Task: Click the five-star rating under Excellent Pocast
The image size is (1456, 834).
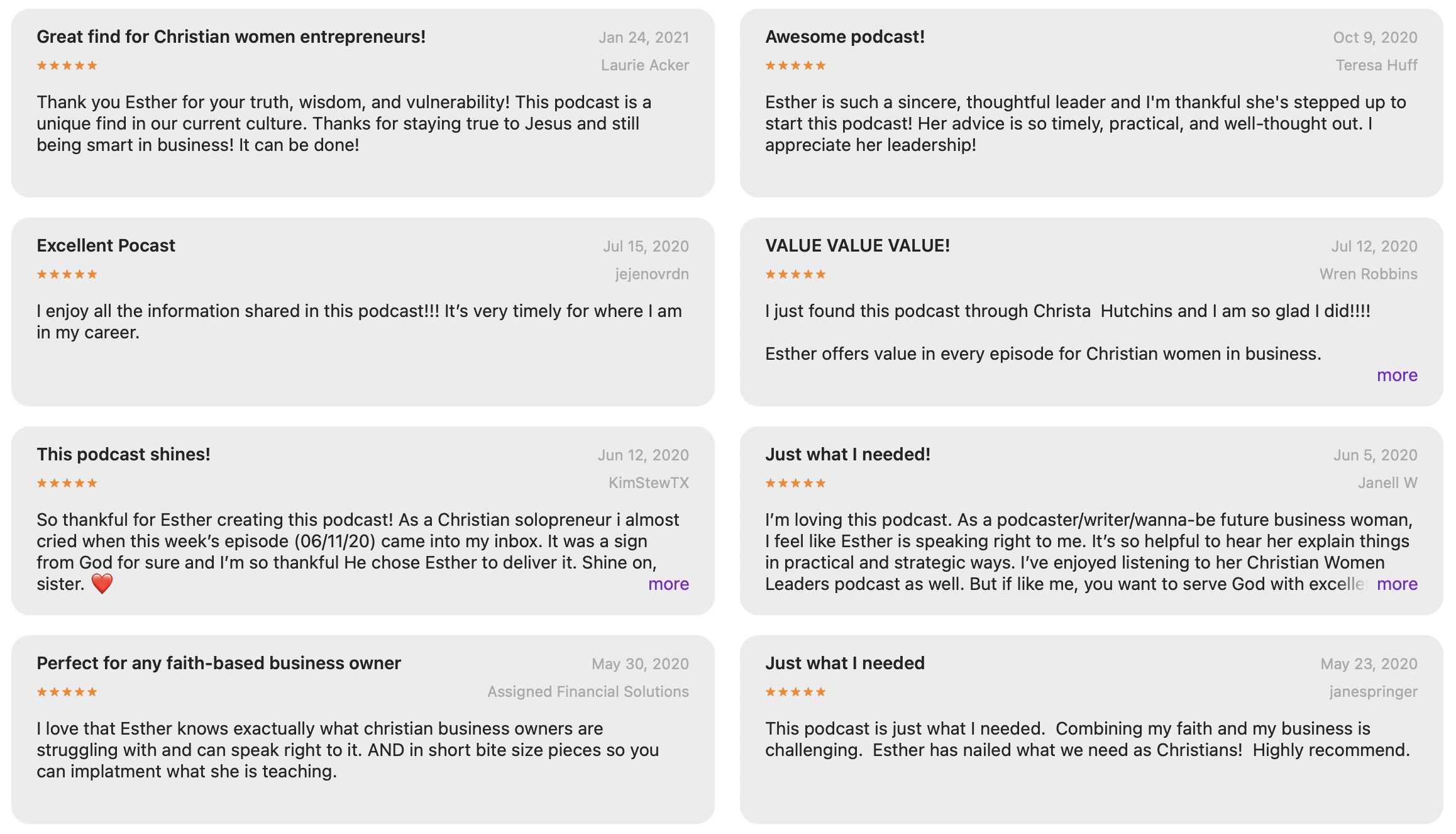Action: pos(67,274)
